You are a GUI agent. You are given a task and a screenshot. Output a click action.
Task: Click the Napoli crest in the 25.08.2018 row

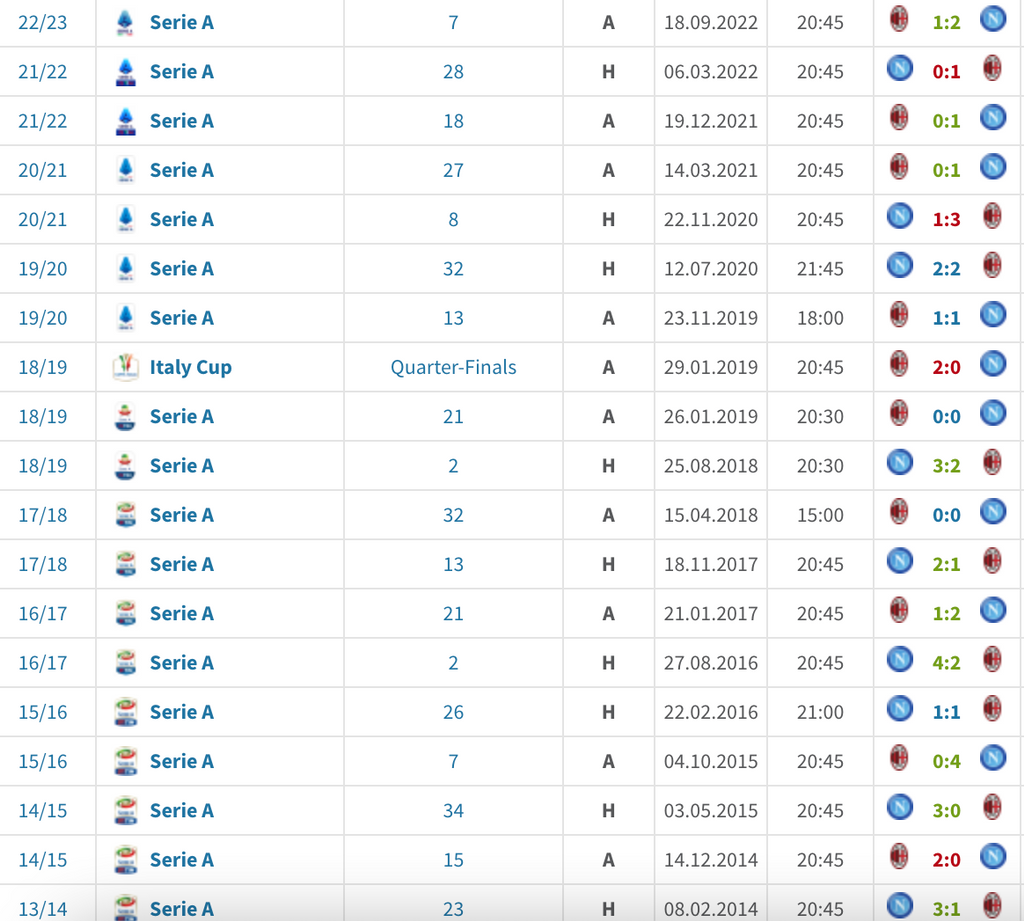point(899,462)
